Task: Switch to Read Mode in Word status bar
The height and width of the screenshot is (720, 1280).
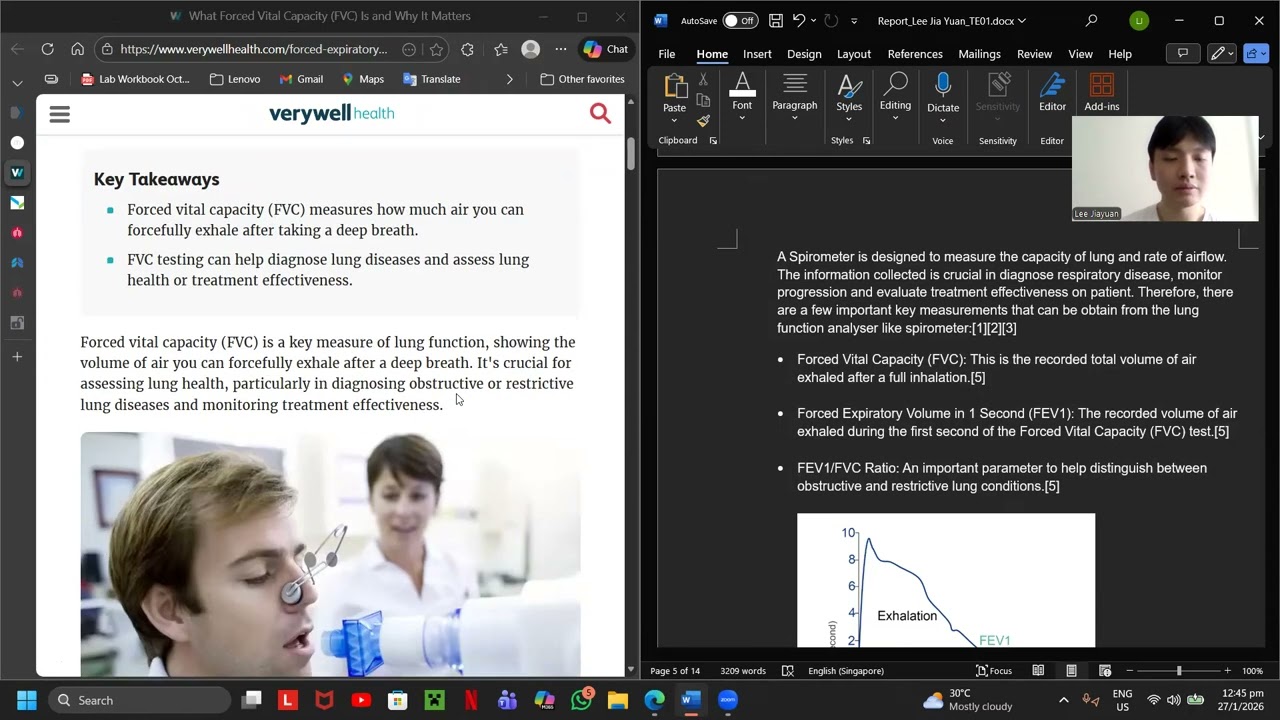Action: [1038, 671]
